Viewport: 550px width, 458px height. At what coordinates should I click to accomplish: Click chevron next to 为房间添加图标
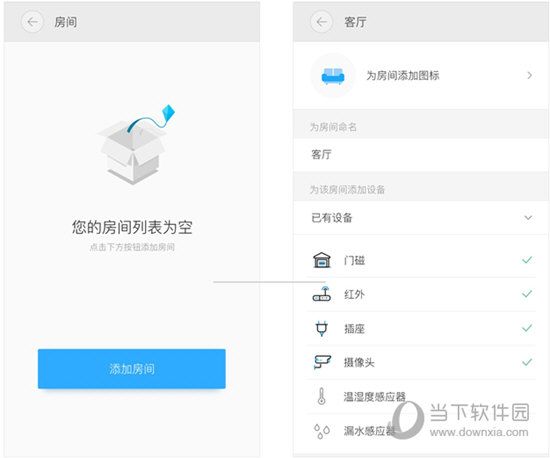[529, 75]
